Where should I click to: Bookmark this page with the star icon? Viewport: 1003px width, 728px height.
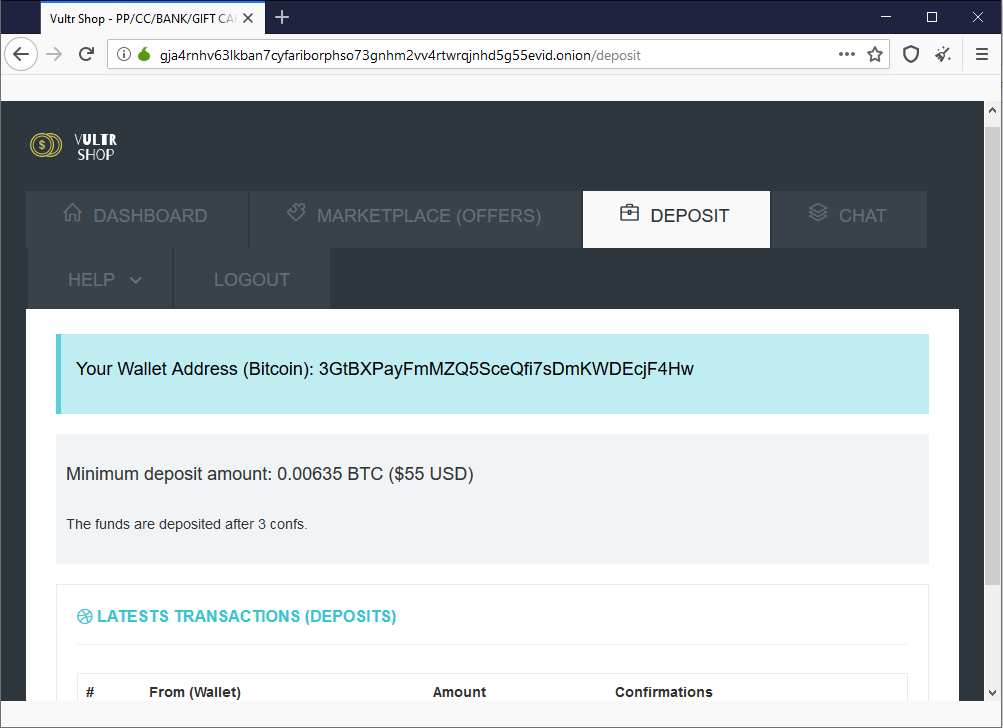[875, 55]
